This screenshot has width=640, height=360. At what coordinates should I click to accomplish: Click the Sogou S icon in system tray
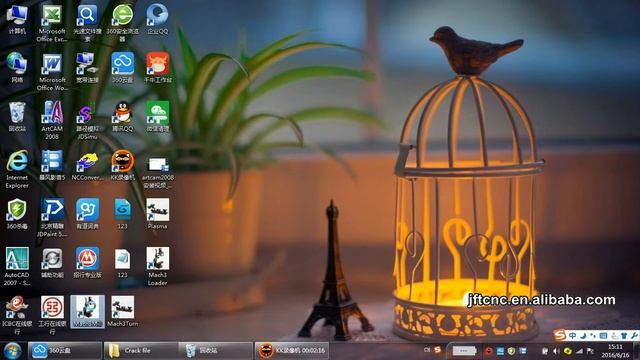[438, 350]
